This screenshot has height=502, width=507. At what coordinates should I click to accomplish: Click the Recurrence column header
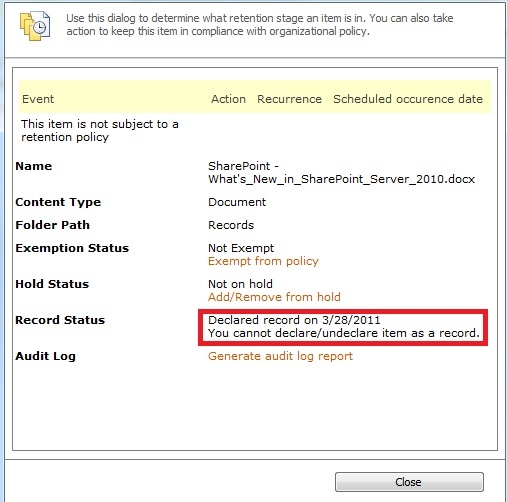coord(289,99)
